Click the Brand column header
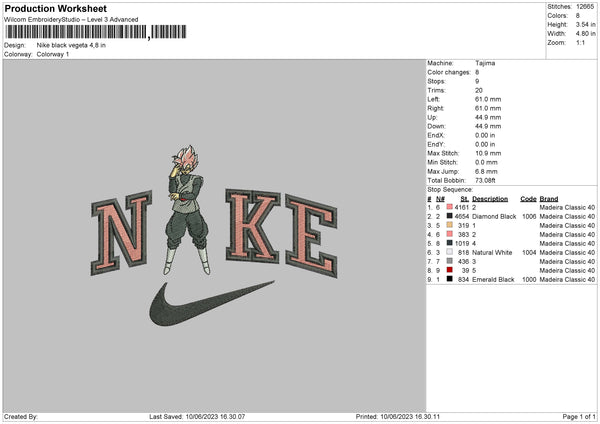Screen dimensions: 600x424 (549, 199)
